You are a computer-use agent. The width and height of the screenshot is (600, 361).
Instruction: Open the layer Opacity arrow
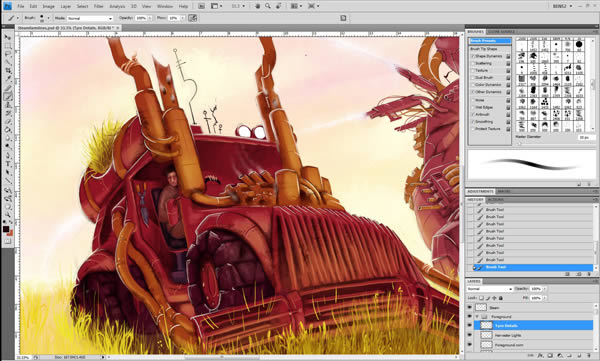(x=545, y=289)
